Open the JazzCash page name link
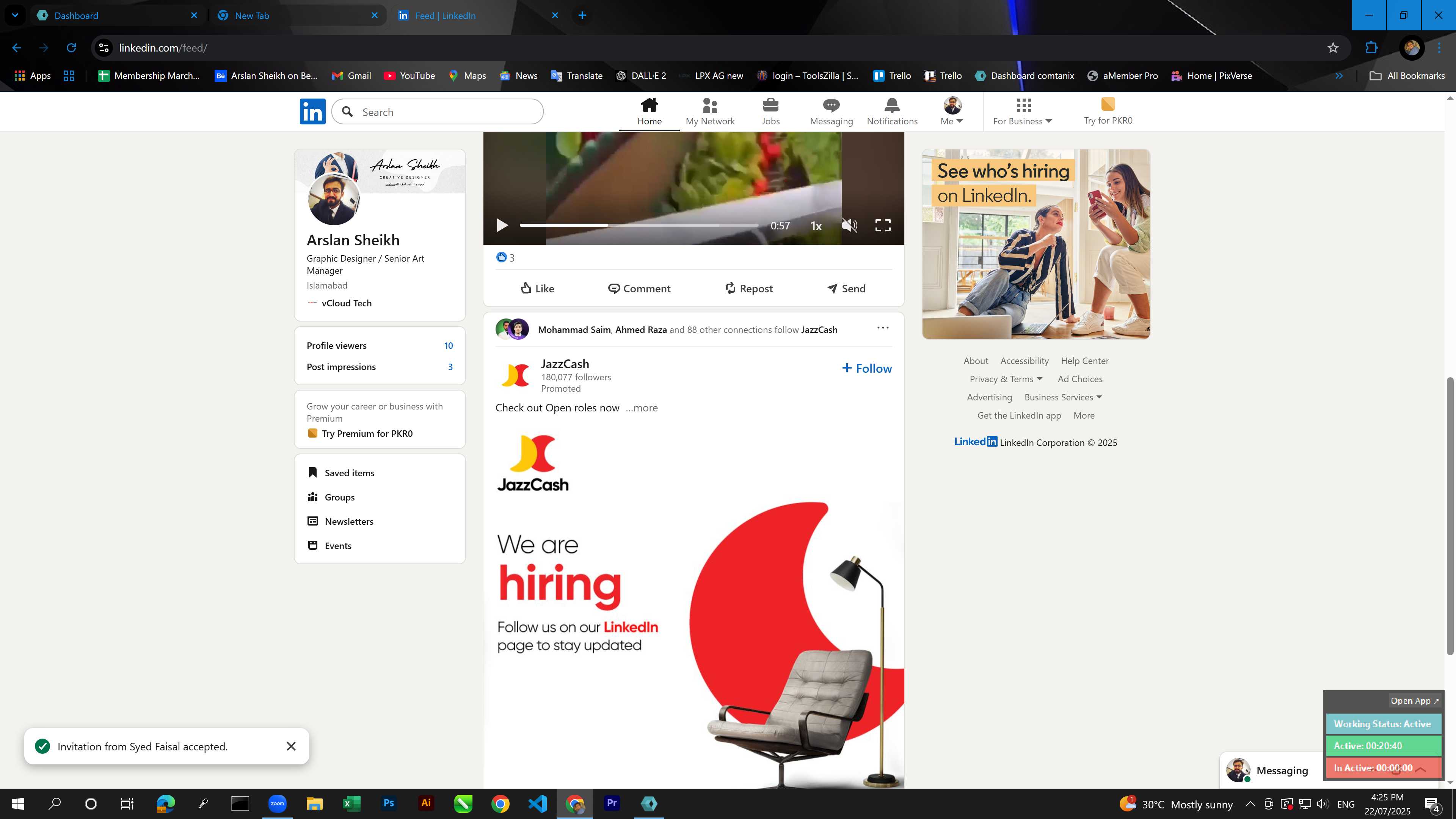 point(565,364)
